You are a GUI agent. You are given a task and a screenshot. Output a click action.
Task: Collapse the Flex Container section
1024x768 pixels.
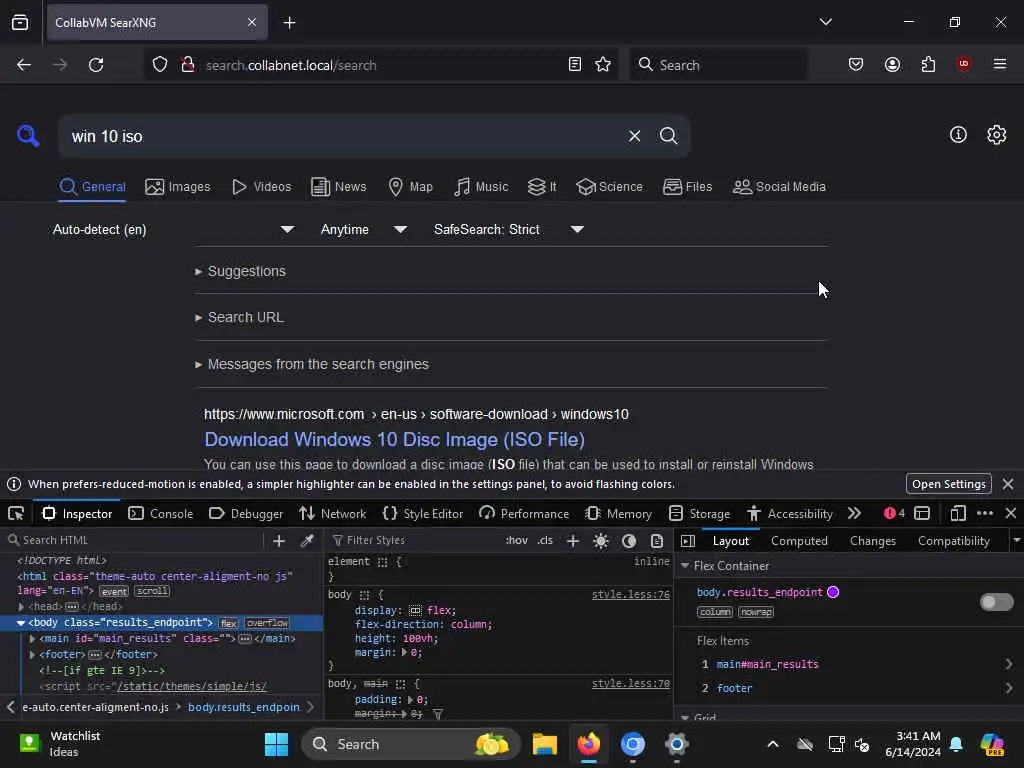click(x=685, y=566)
